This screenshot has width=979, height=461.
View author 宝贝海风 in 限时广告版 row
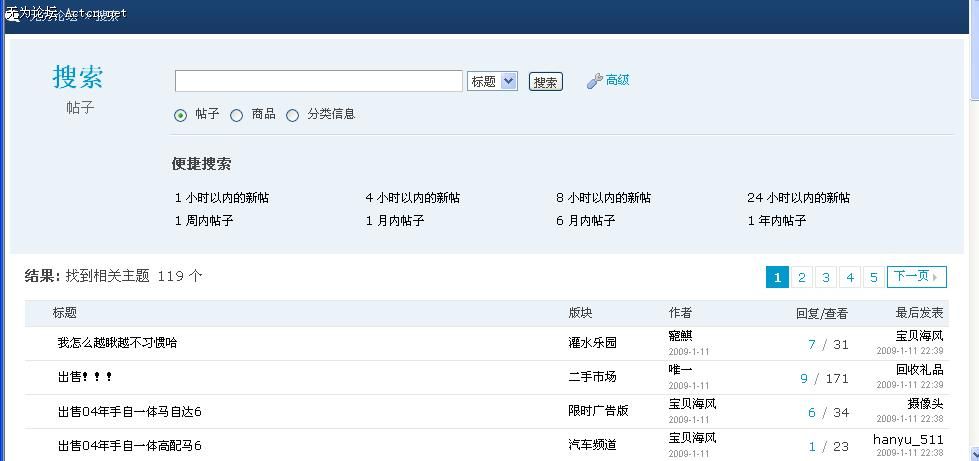[x=692, y=404]
